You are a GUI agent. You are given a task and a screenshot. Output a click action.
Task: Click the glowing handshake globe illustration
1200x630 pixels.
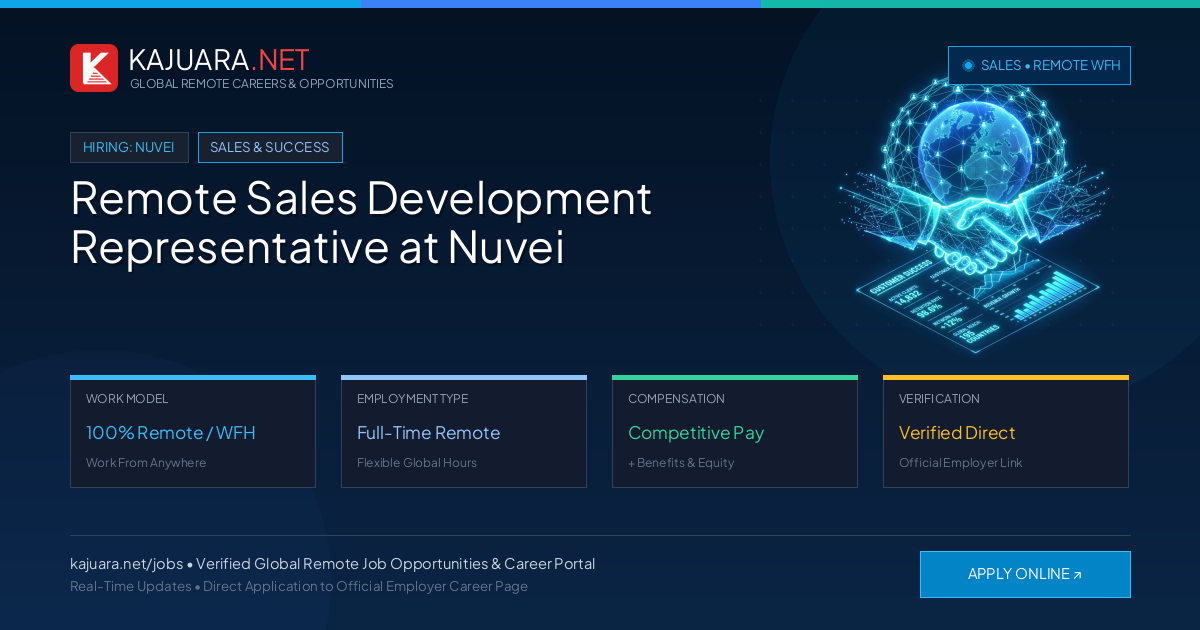click(x=975, y=215)
